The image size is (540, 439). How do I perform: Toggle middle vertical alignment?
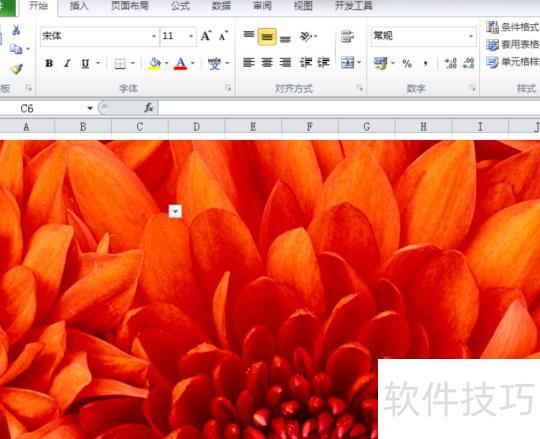[x=267, y=36]
